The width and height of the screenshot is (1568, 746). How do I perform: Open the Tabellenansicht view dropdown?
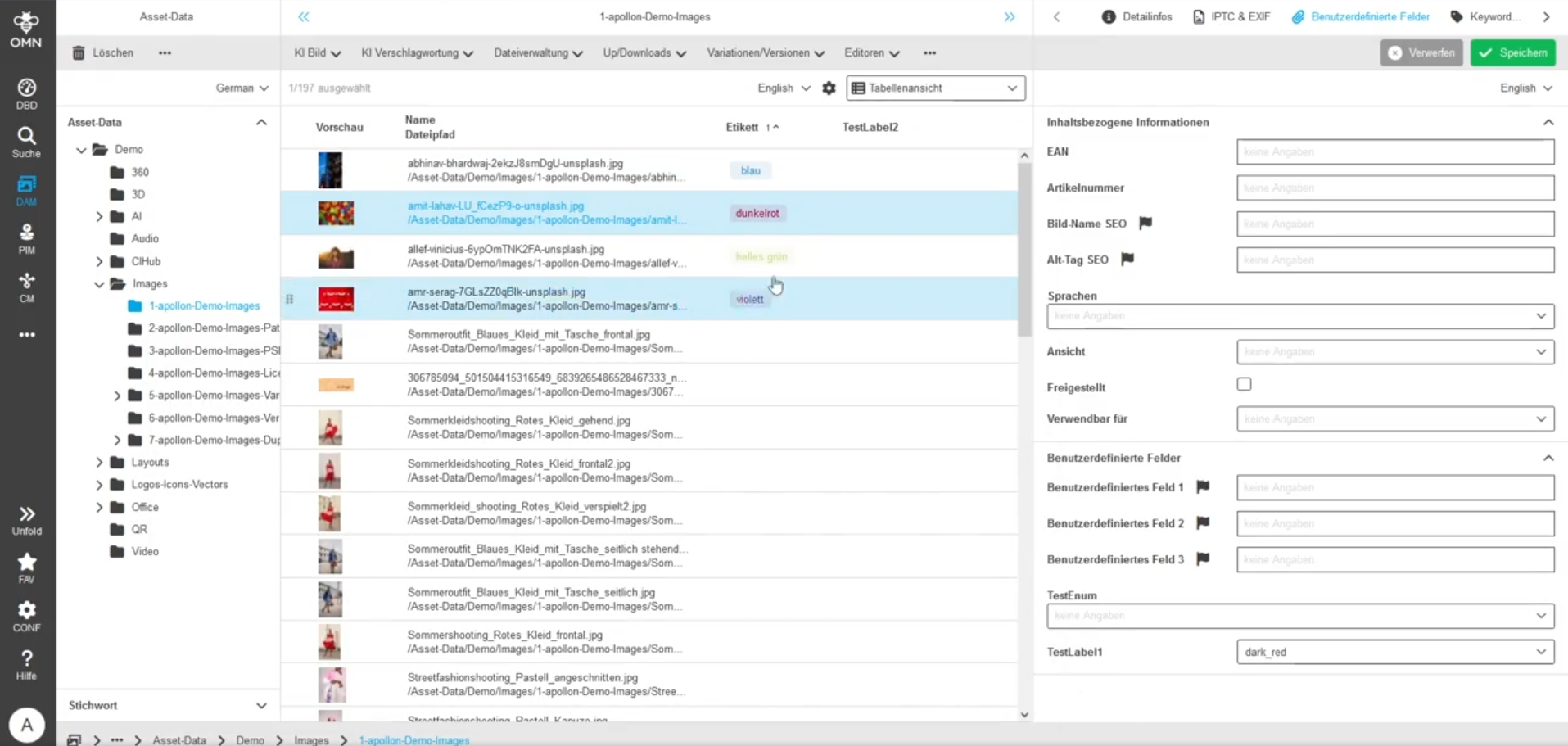point(935,88)
